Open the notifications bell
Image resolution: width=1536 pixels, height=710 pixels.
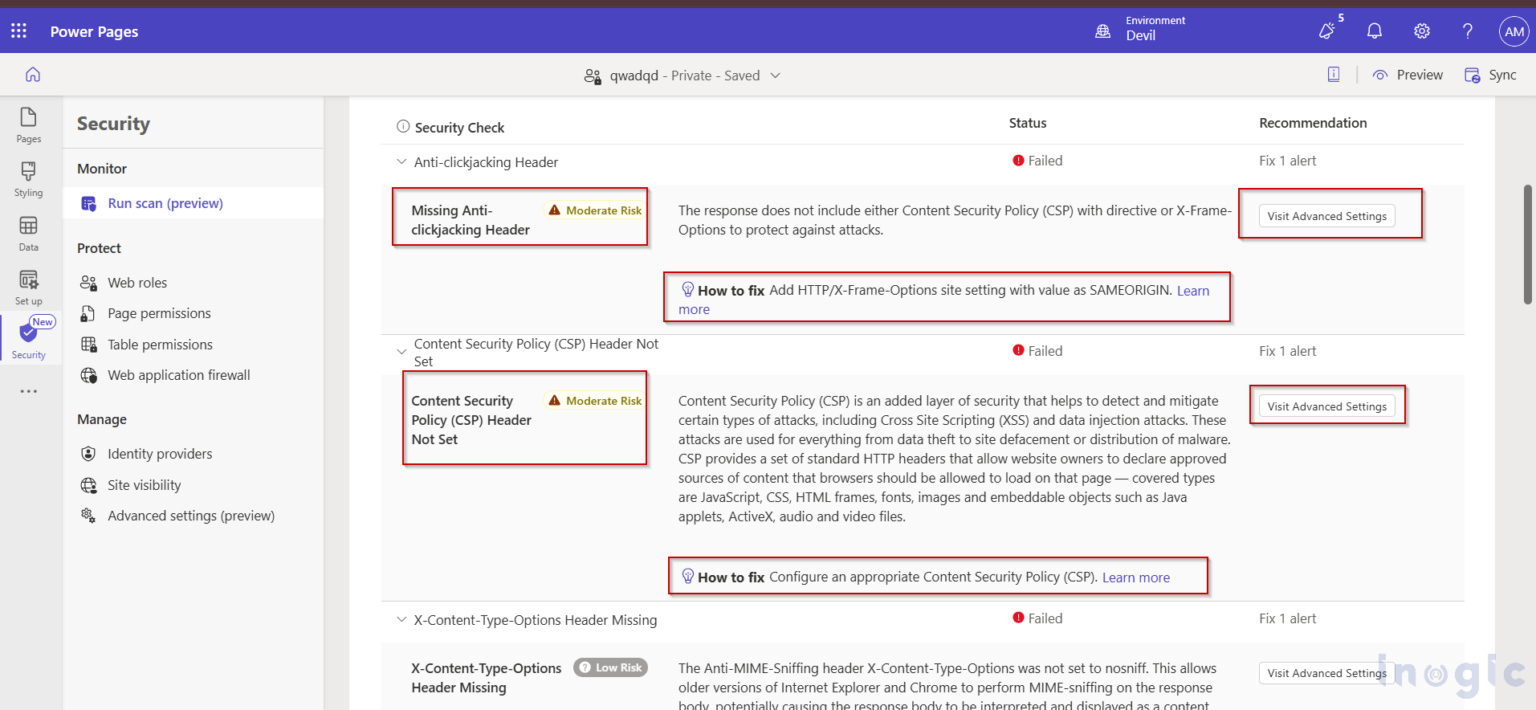click(1374, 31)
